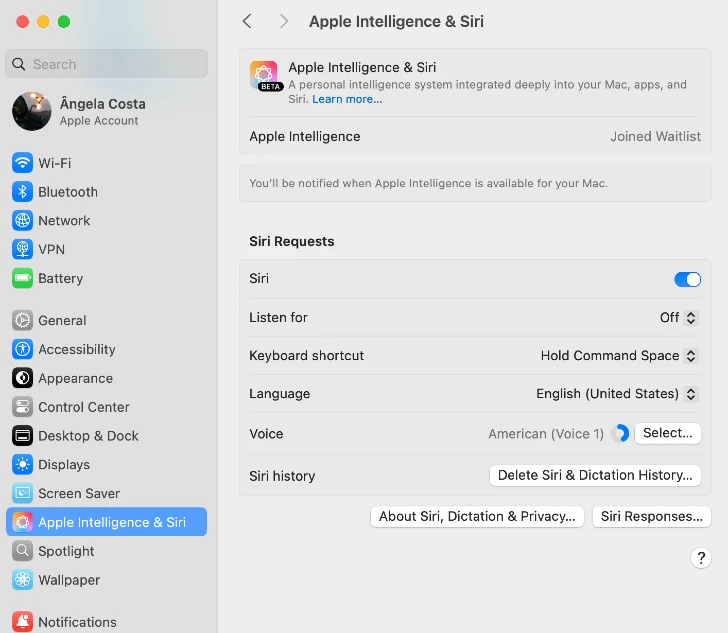Open About Siri, Dictation & Privacy…
This screenshot has height=633, width=728.
tap(477, 516)
